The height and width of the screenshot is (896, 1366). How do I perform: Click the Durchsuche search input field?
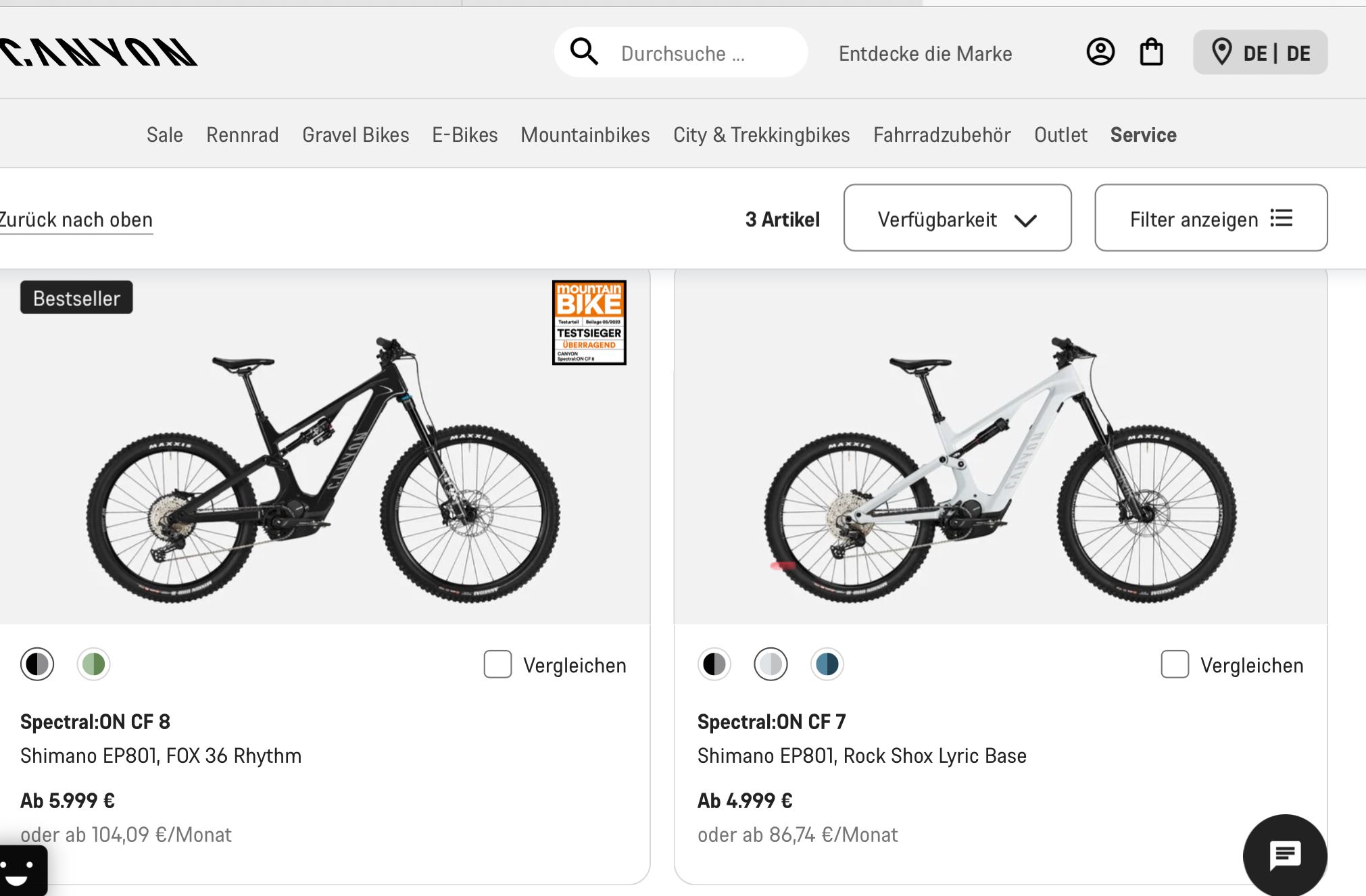[x=703, y=53]
